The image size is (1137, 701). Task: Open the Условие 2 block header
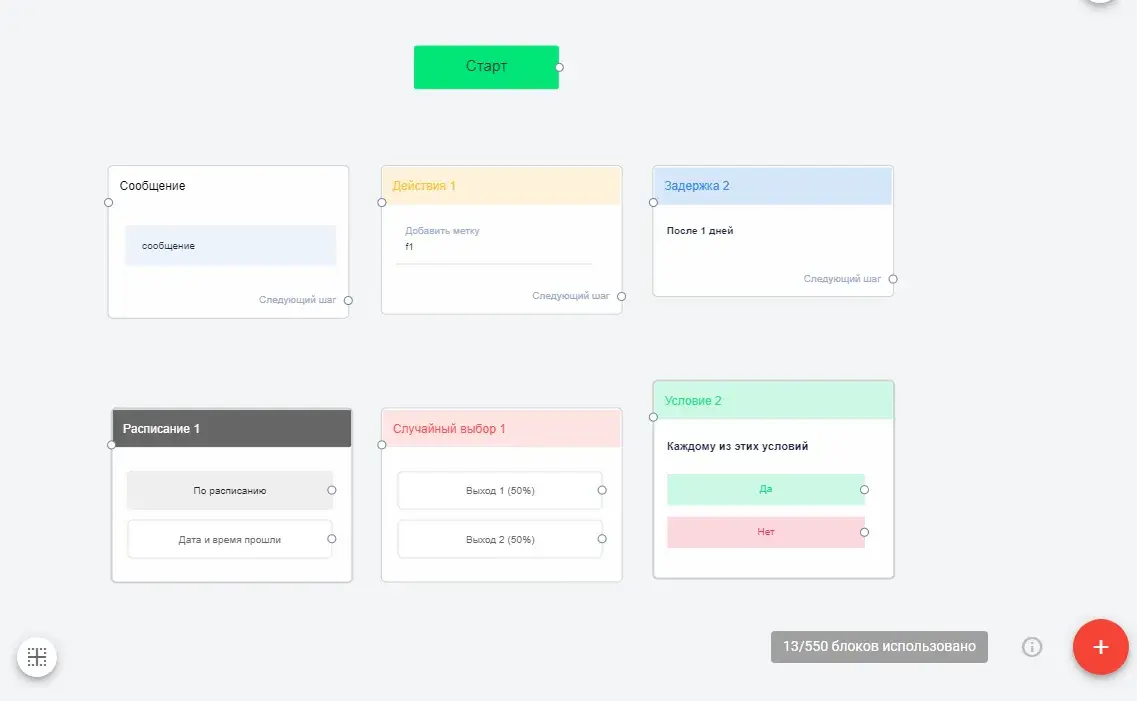774,400
